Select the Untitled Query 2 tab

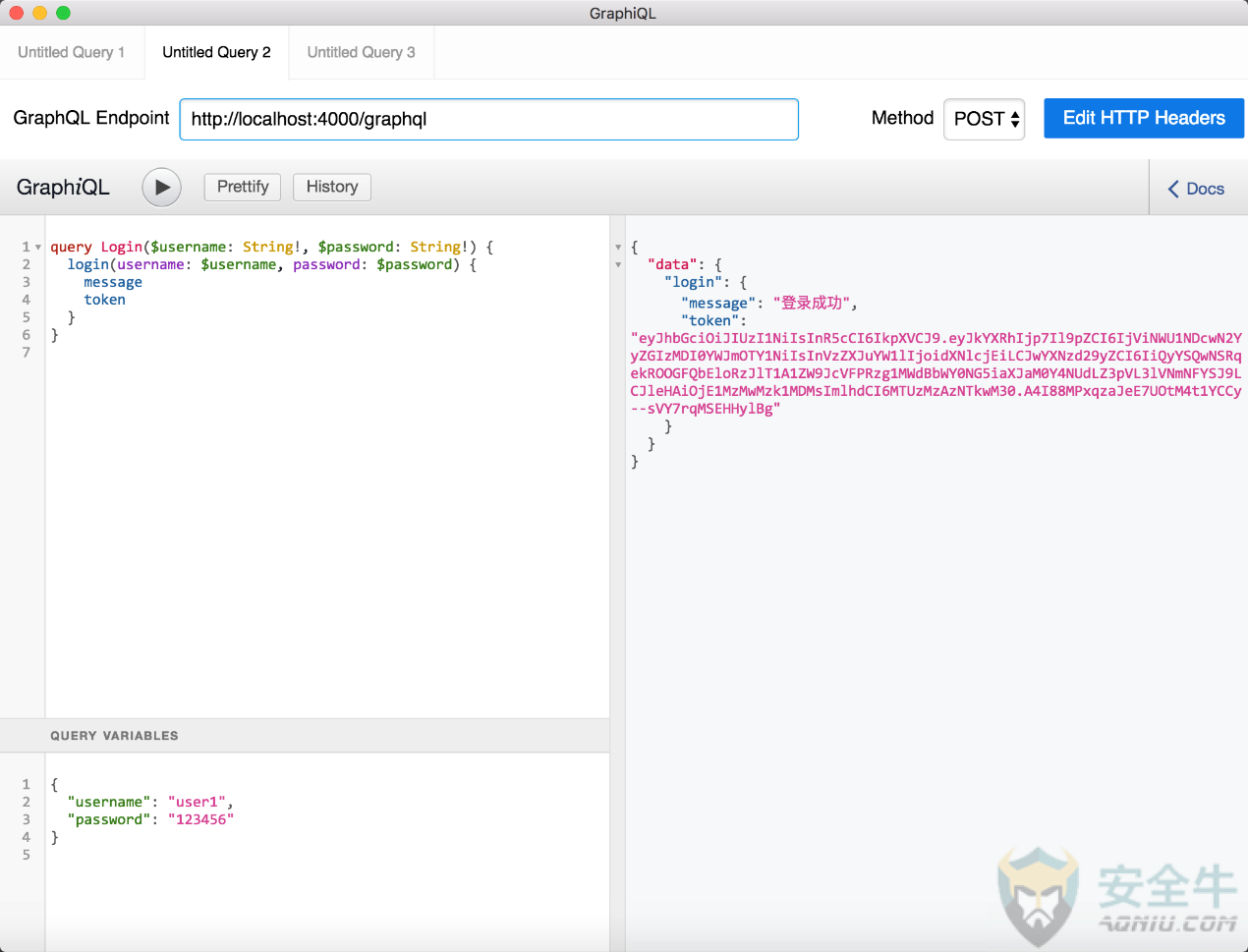216,52
